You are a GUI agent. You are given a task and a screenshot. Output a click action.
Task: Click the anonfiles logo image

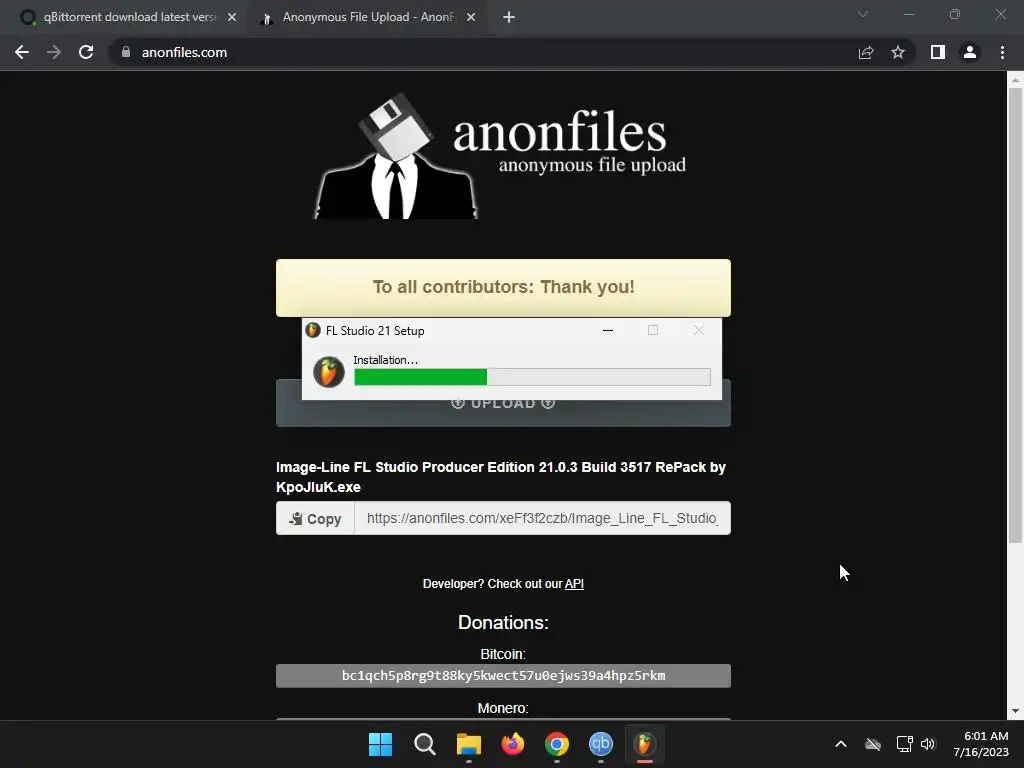(501, 156)
